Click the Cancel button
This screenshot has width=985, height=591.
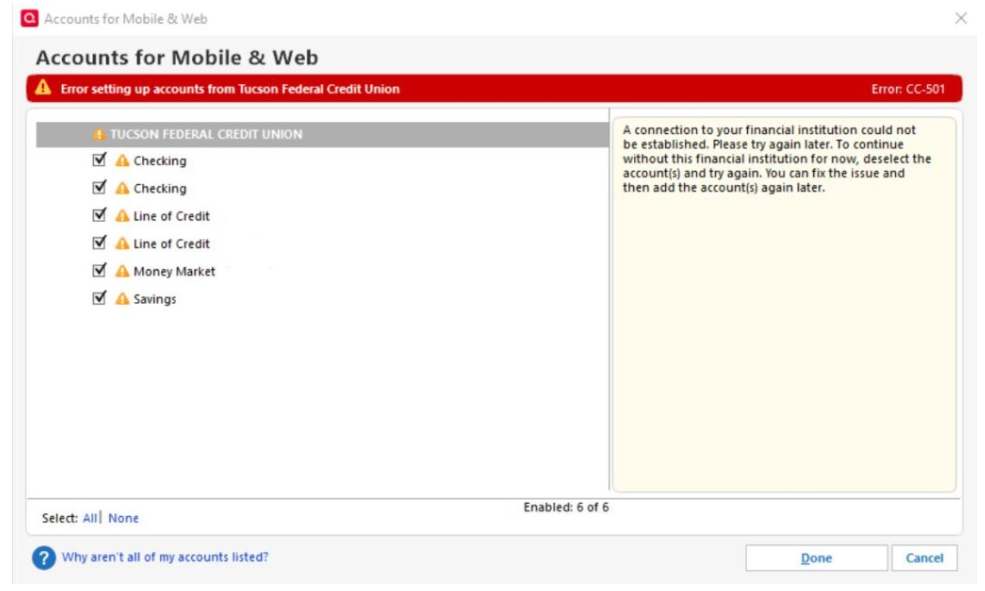coord(924,558)
